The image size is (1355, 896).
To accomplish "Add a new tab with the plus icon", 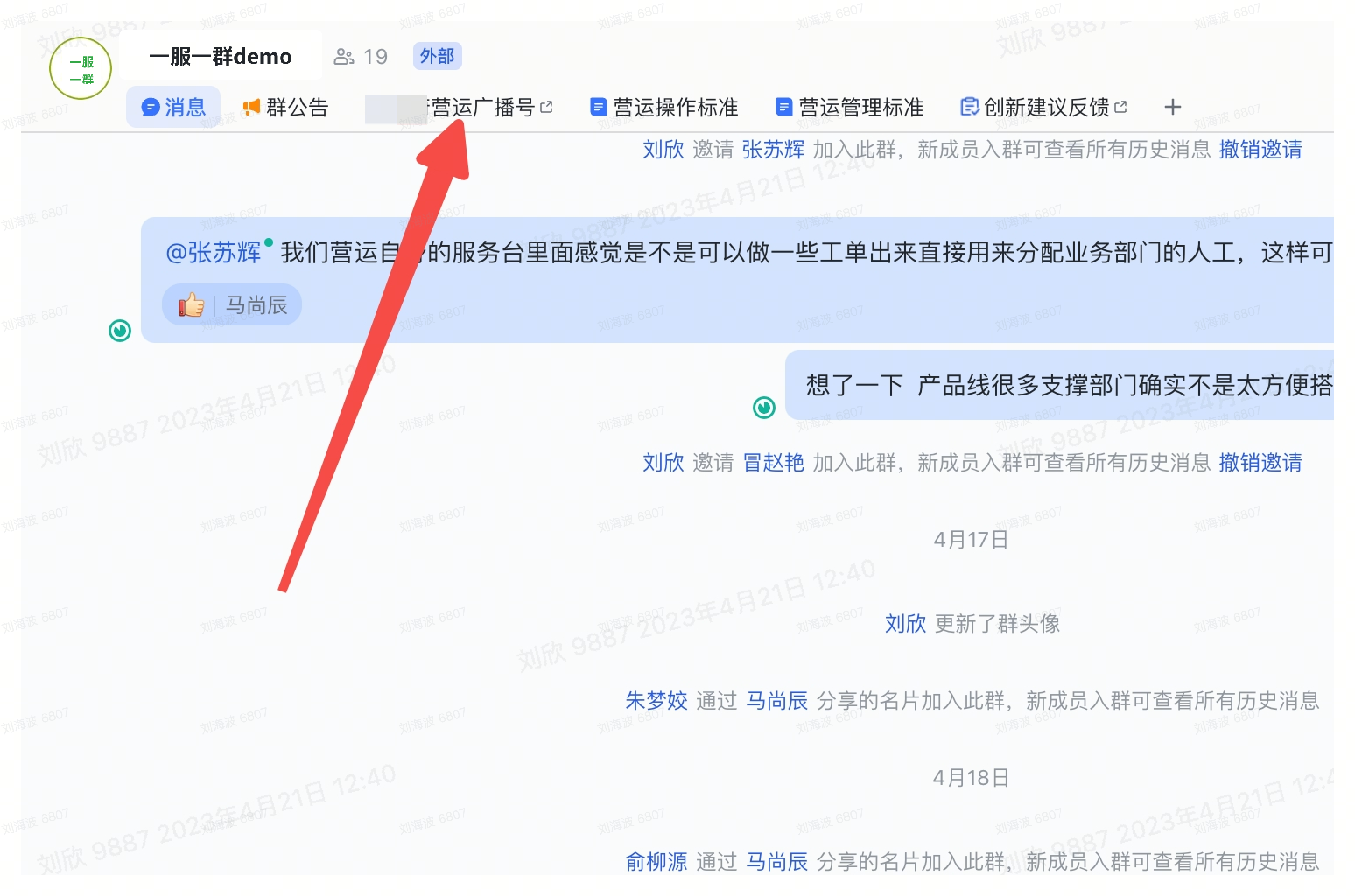I will coord(1173,107).
